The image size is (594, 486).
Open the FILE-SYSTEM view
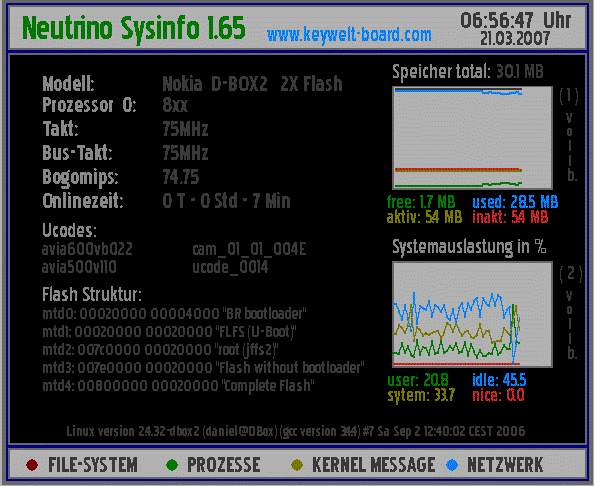click(x=93, y=465)
